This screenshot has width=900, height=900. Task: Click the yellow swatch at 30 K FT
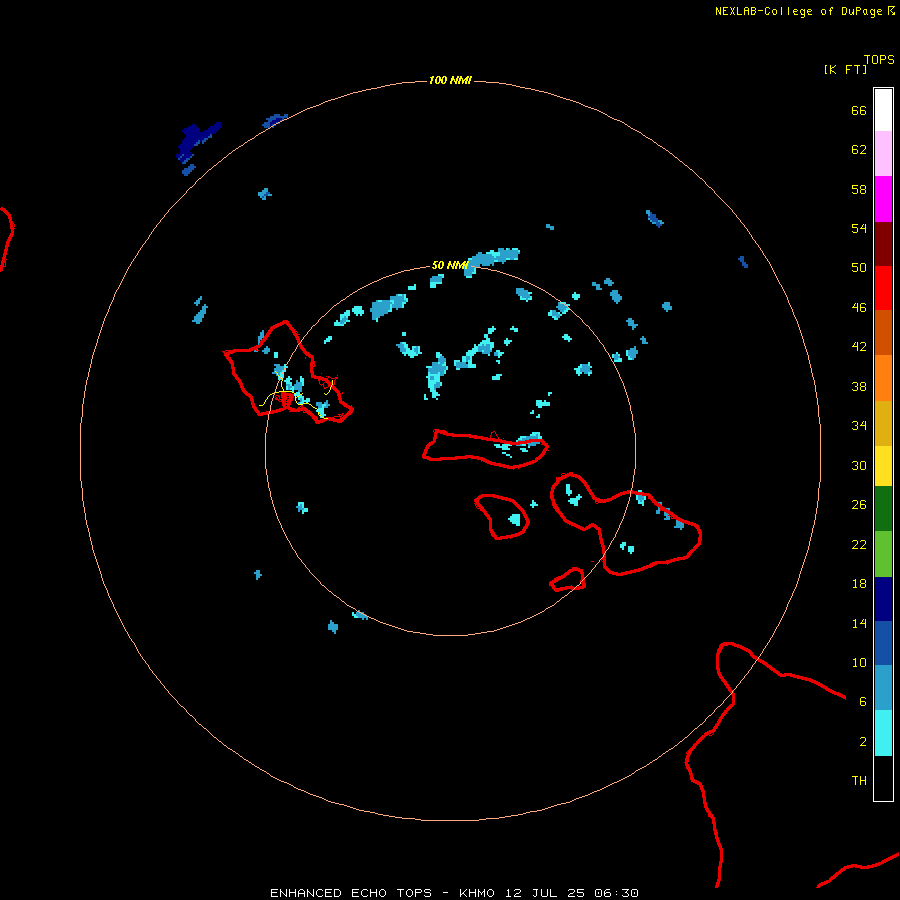(883, 466)
